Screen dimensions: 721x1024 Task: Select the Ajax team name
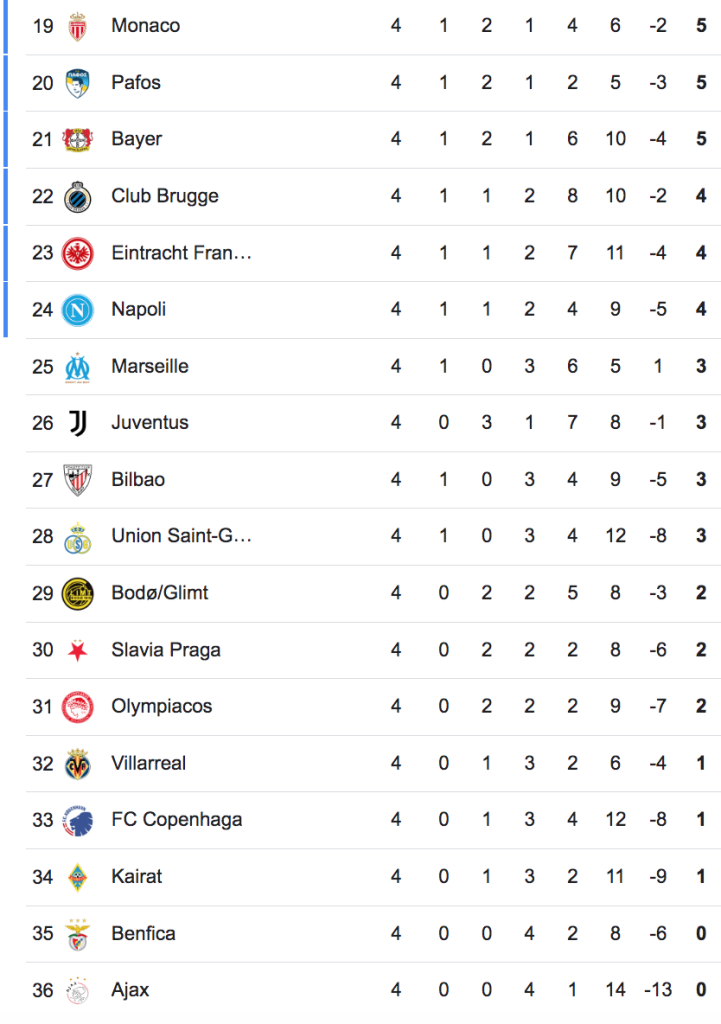130,990
